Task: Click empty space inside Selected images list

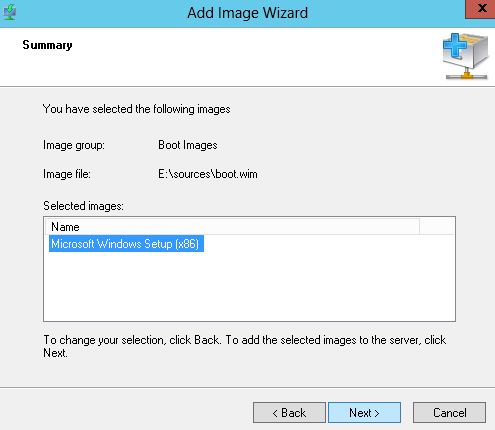Action: click(x=249, y=287)
